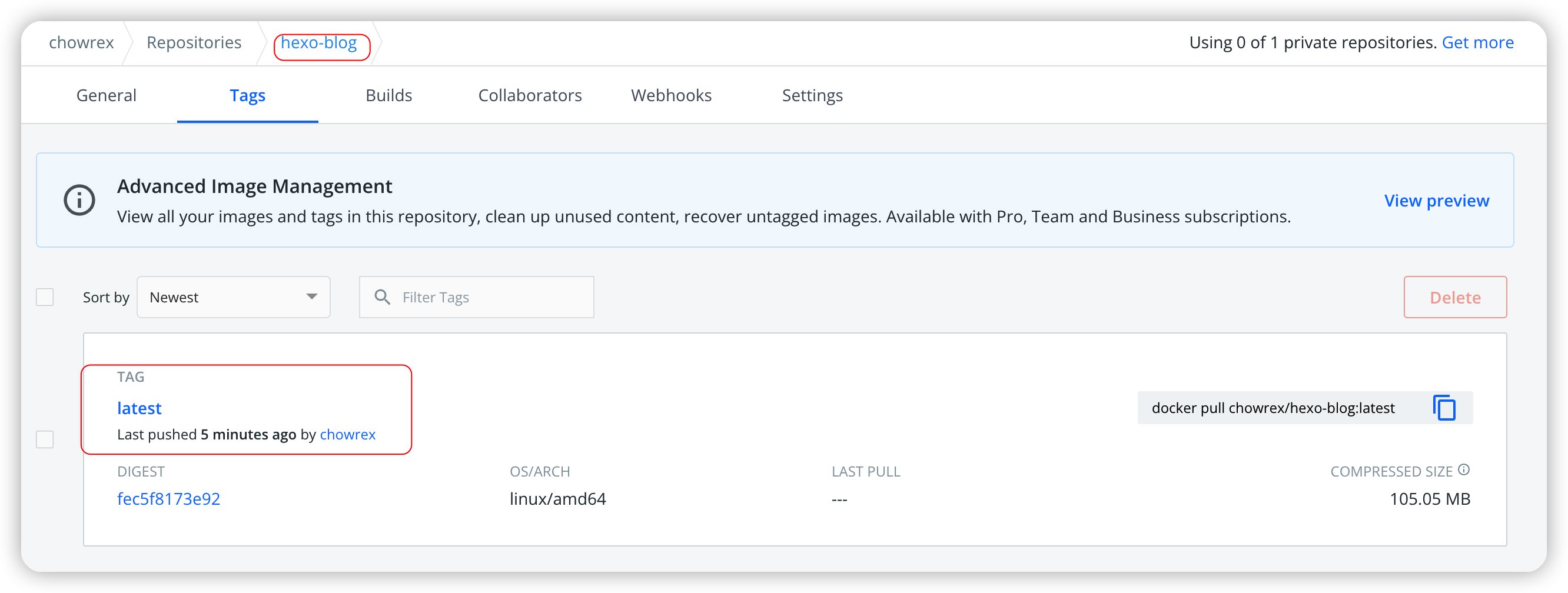Open the Get more repositories link
Viewport: 1568px width, 593px height.
click(x=1477, y=42)
